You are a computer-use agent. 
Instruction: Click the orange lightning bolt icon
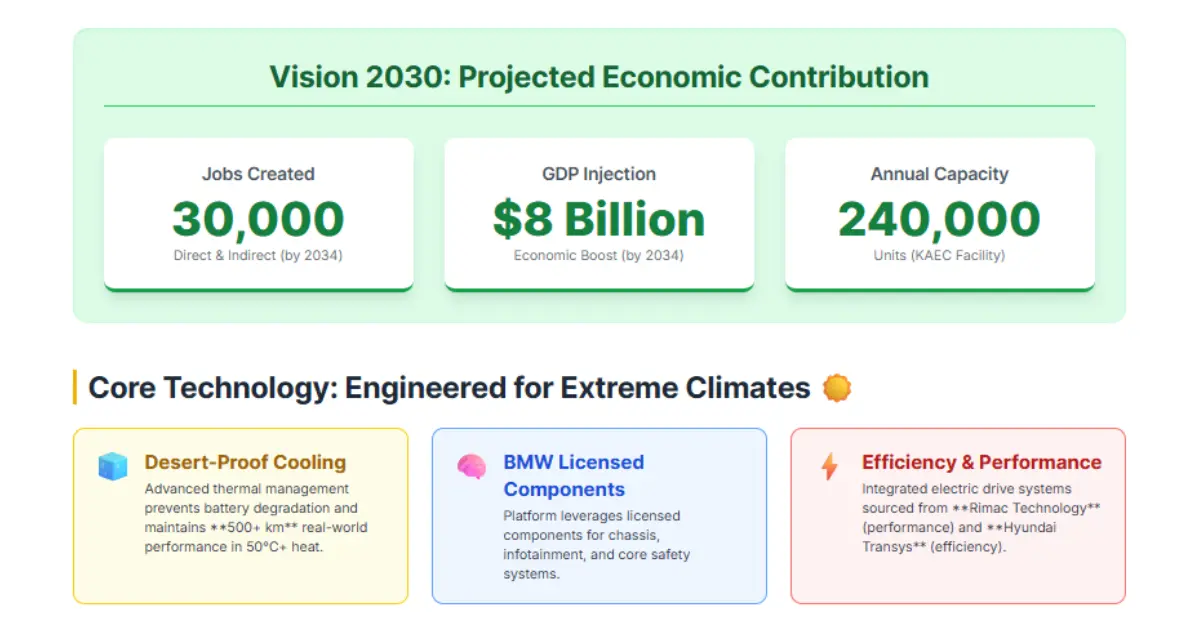pos(829,466)
